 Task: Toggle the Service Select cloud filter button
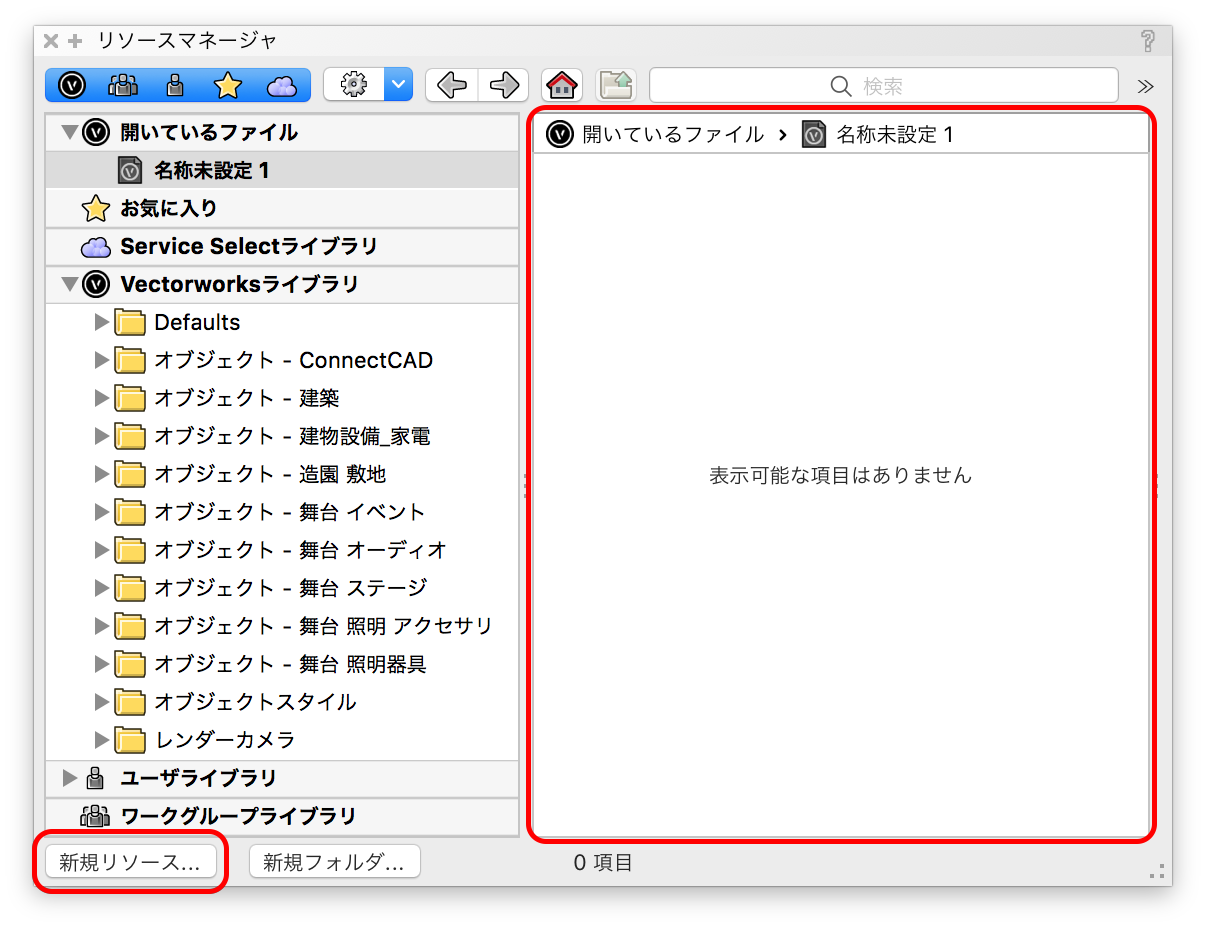[282, 86]
